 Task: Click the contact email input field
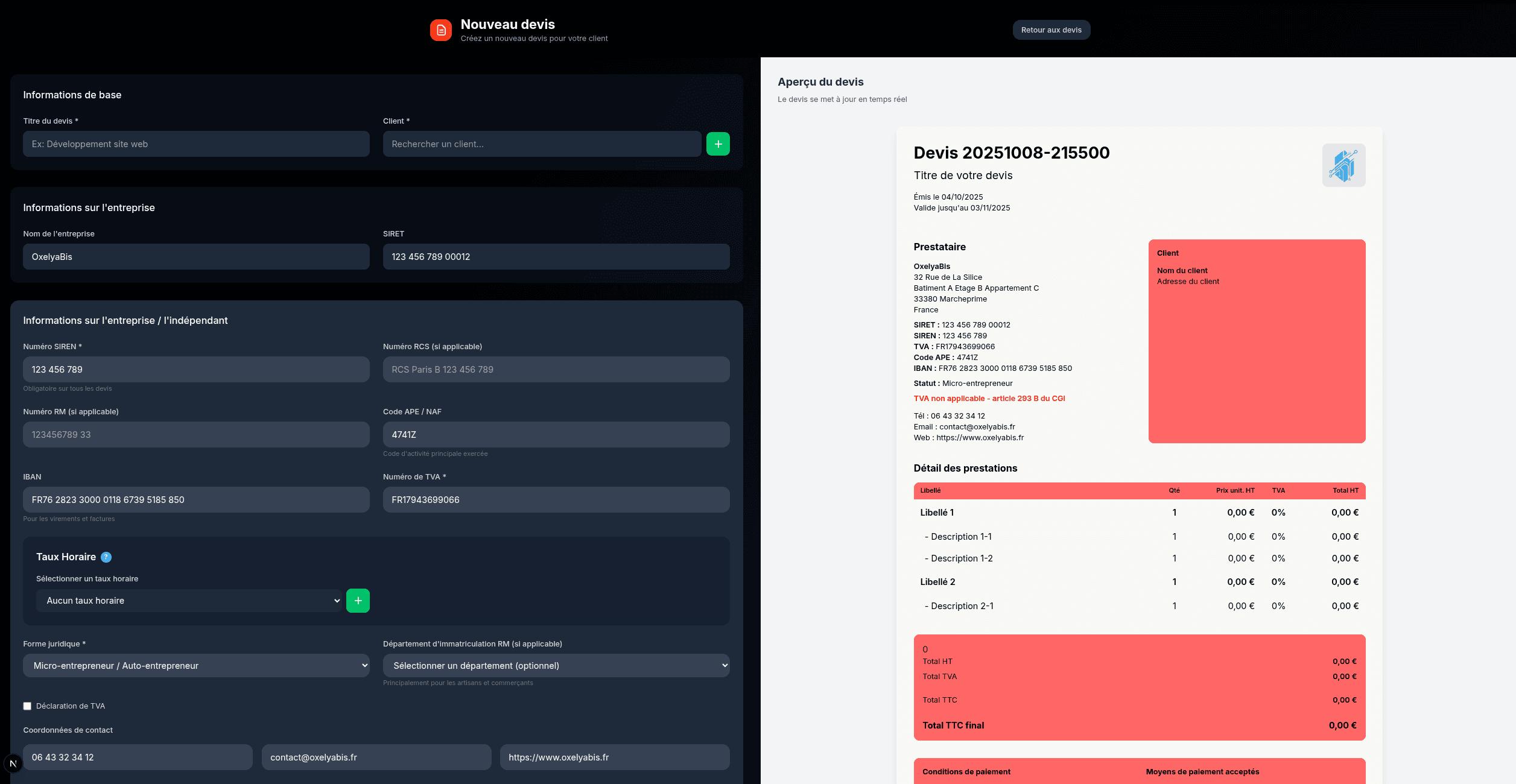coord(376,757)
